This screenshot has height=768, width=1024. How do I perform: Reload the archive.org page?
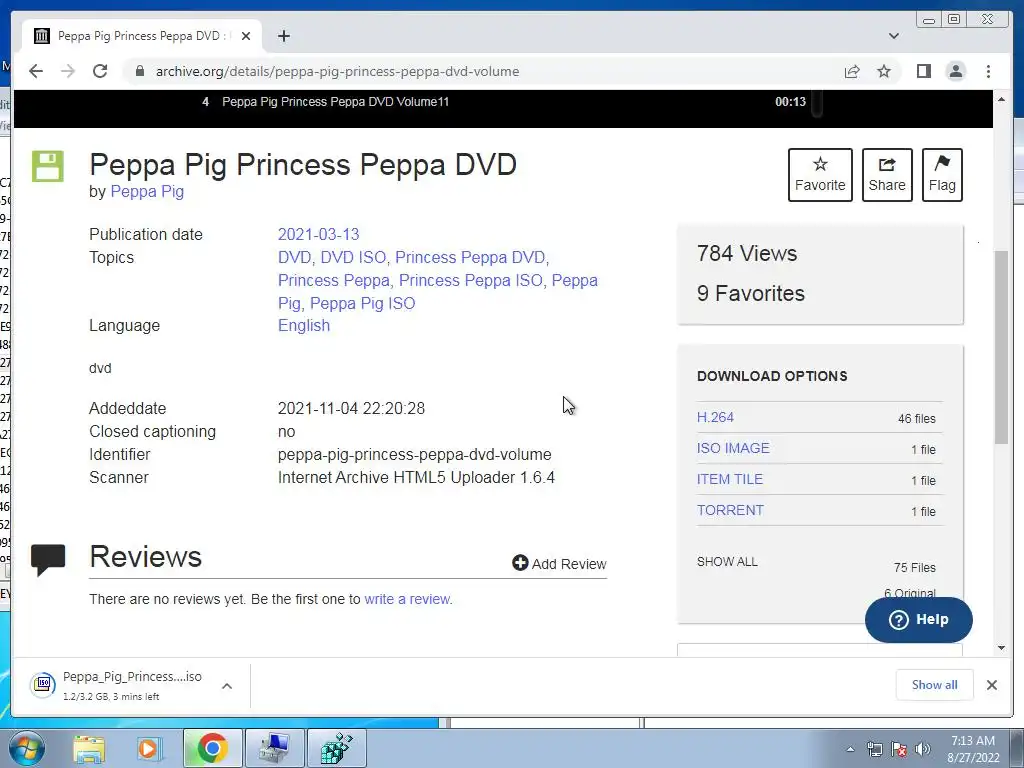pos(100,71)
